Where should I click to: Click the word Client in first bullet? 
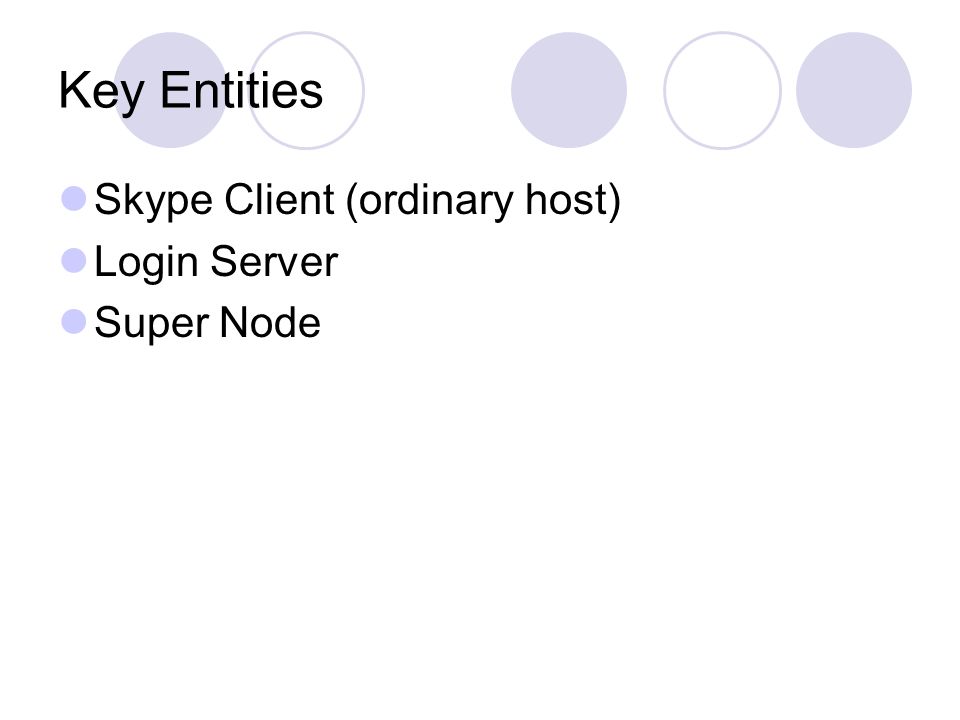[279, 199]
